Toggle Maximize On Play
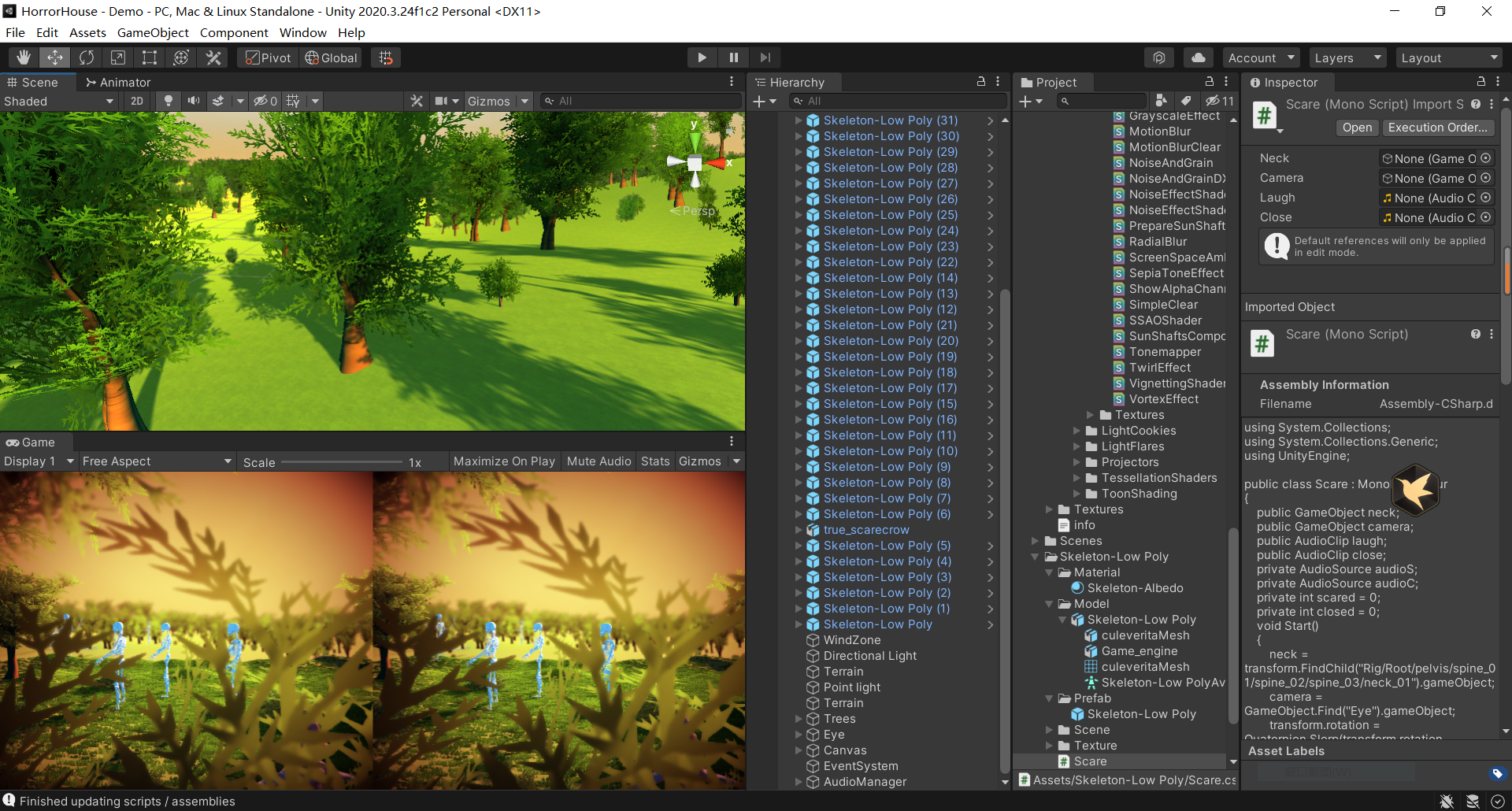Viewport: 1512px width, 811px height. (504, 461)
